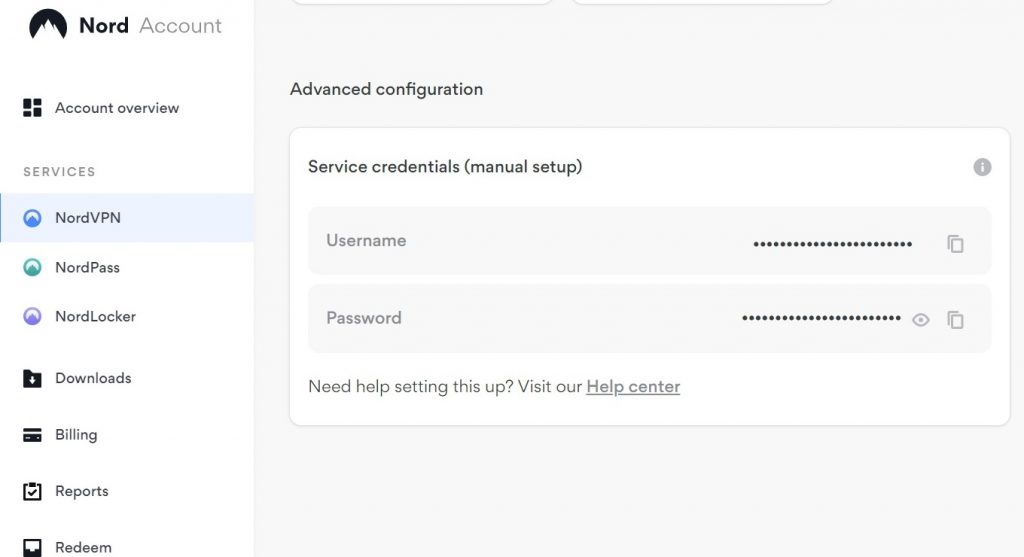Click the masked Username field
Image resolution: width=1024 pixels, height=557 pixels.
point(832,243)
